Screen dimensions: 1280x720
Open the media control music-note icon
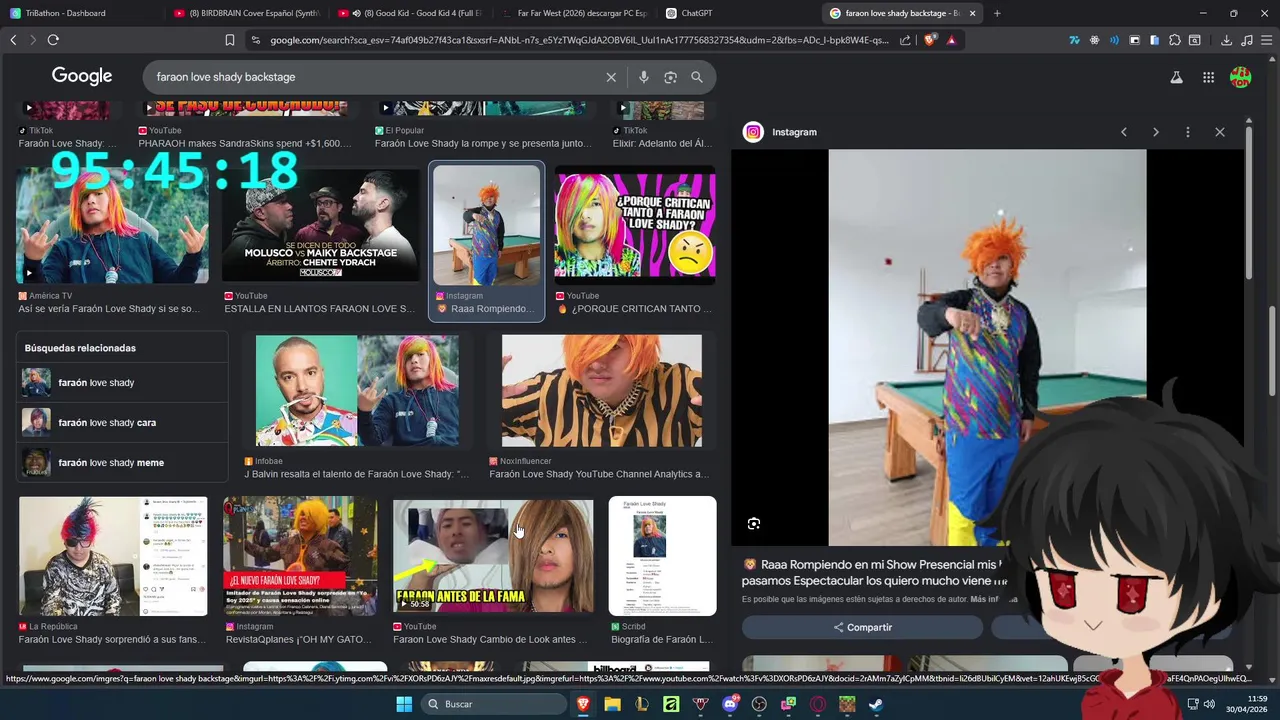[x=1246, y=40]
